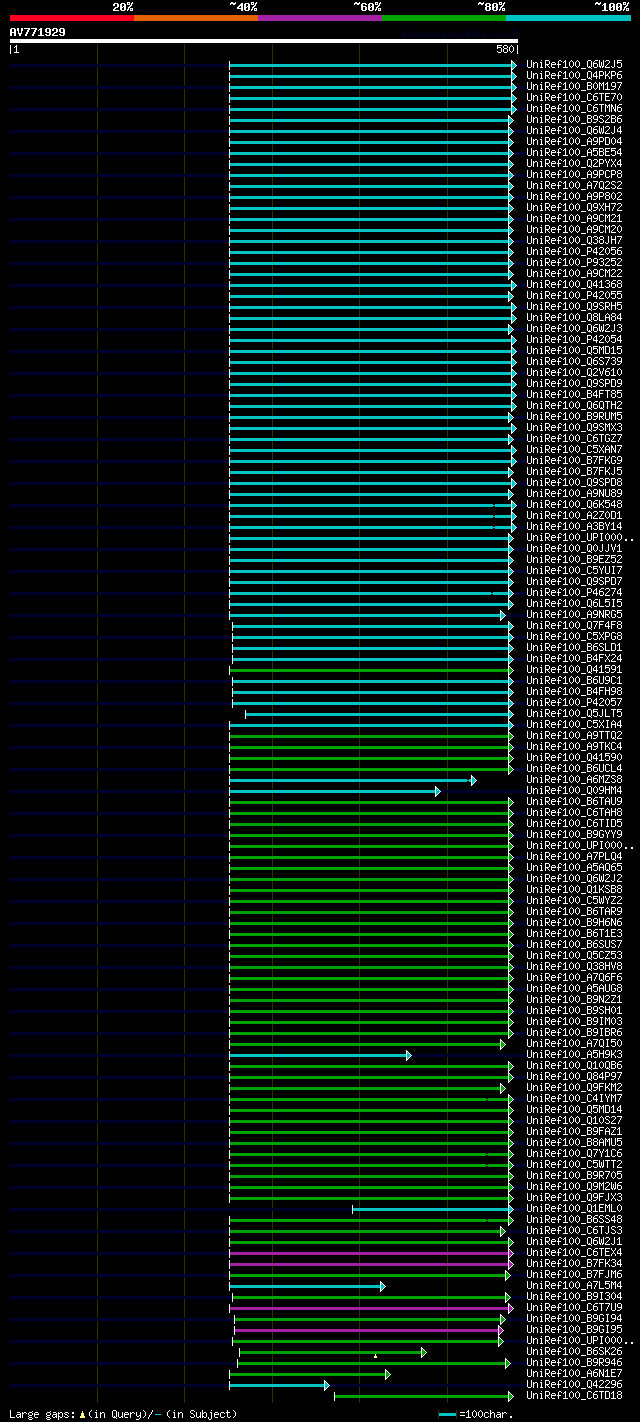
Task: Click the UniRef100_P42056 label
Action: 574,252
